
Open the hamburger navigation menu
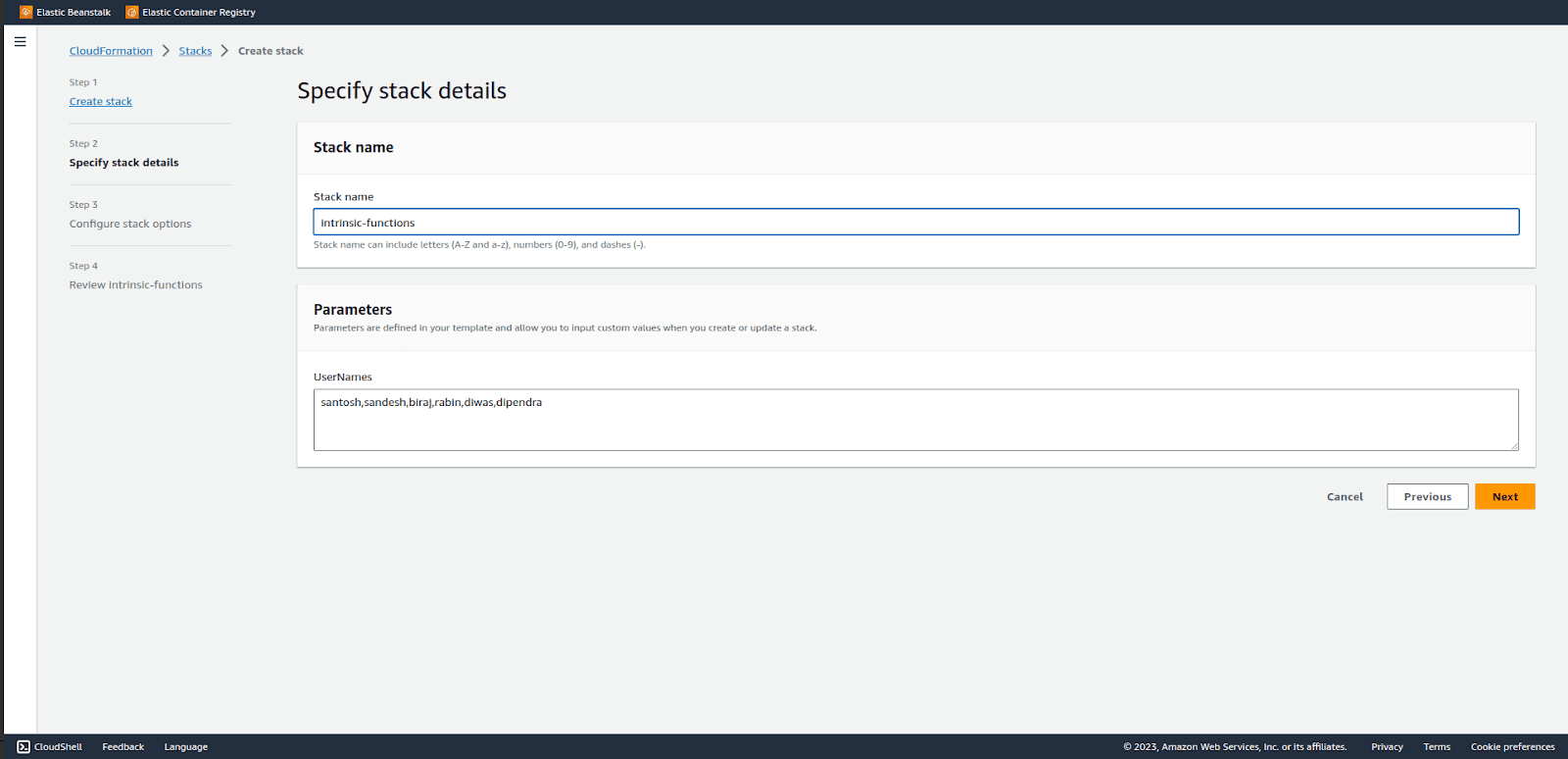point(20,41)
